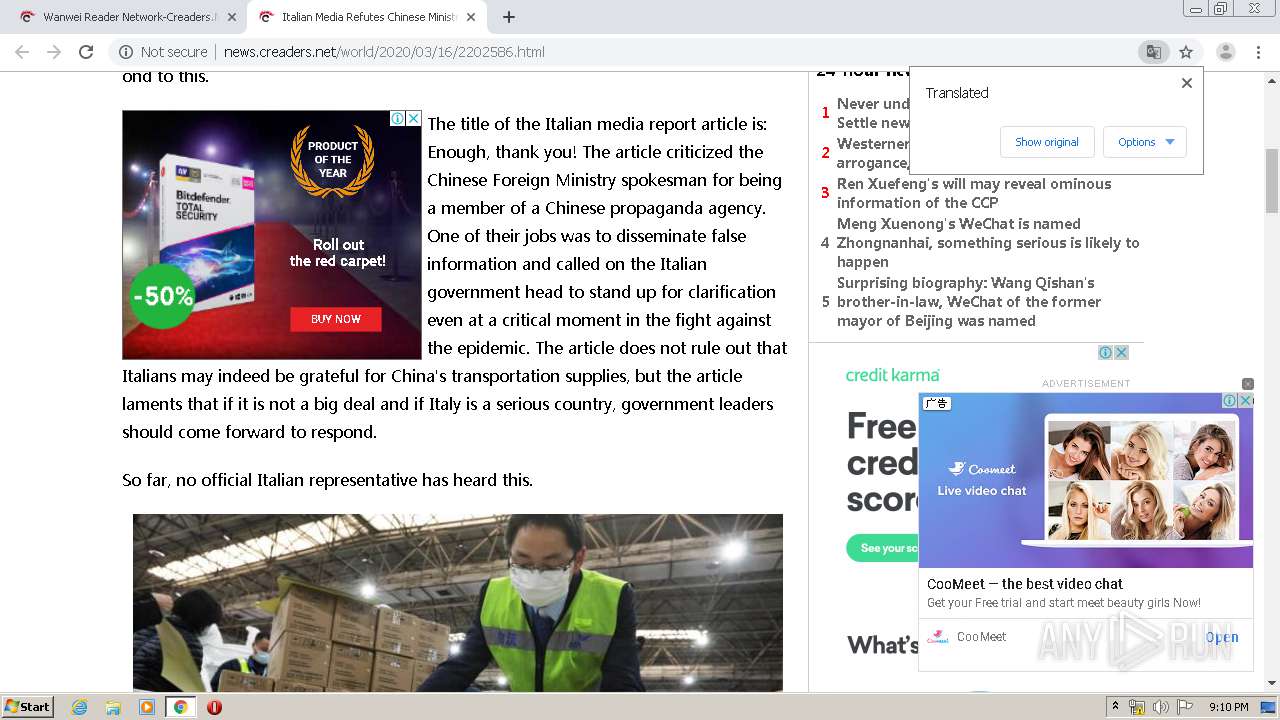The image size is (1280, 720).
Task: Go forward one page
Action: 54,52
